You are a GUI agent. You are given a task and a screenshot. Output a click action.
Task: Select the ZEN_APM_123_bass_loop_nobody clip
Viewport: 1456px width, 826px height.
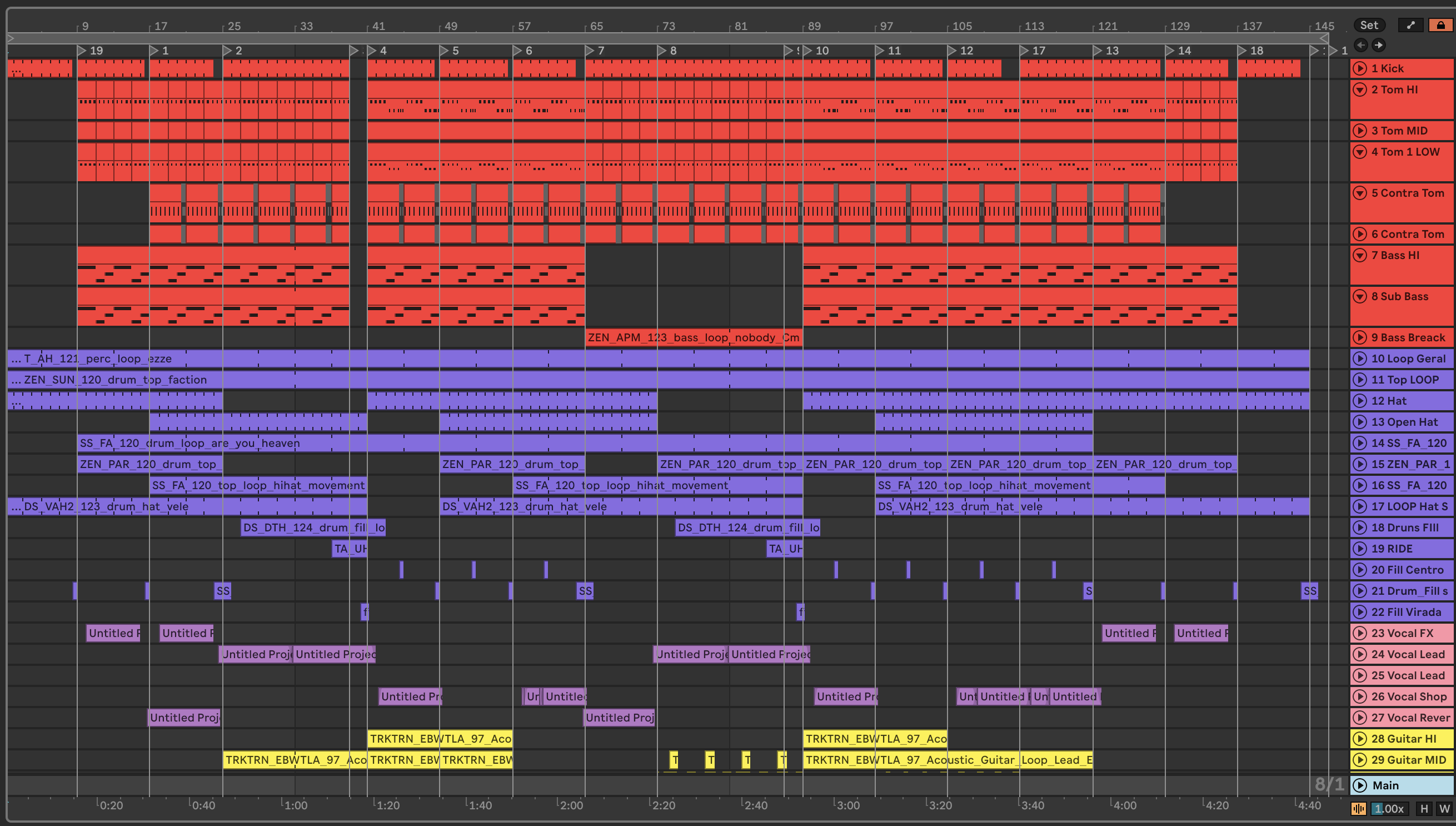(693, 337)
